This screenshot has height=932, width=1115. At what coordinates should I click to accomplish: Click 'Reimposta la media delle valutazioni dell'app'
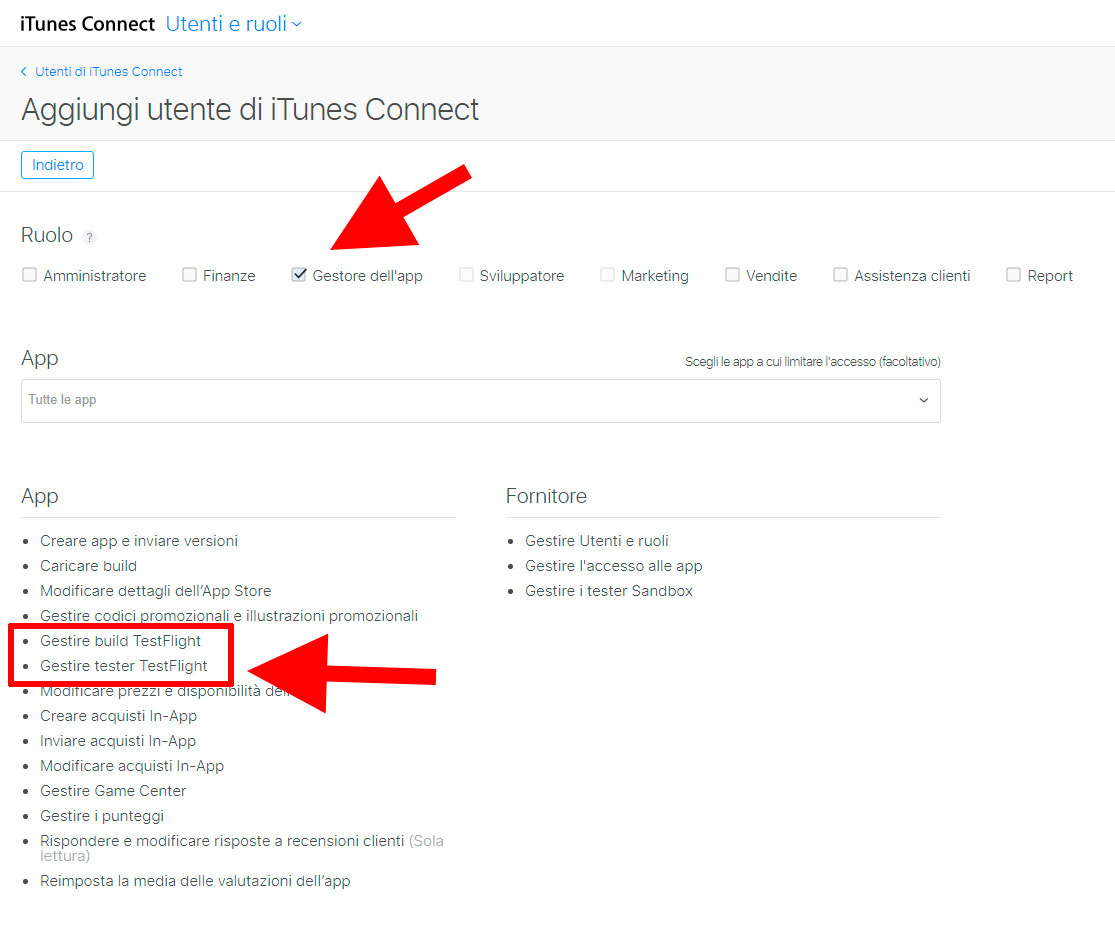click(195, 881)
